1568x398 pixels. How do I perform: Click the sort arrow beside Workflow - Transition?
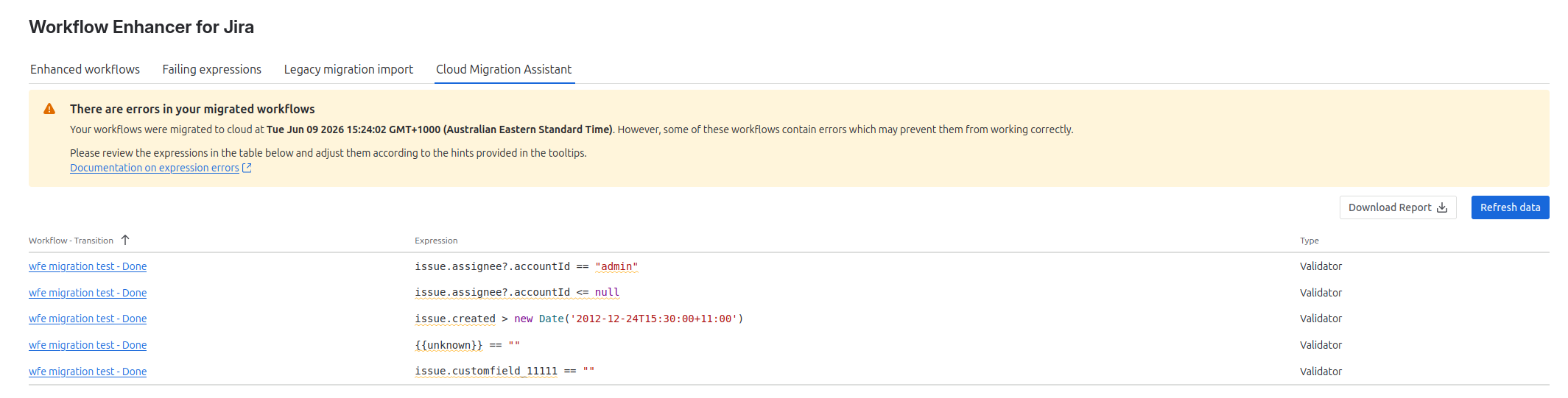(125, 240)
